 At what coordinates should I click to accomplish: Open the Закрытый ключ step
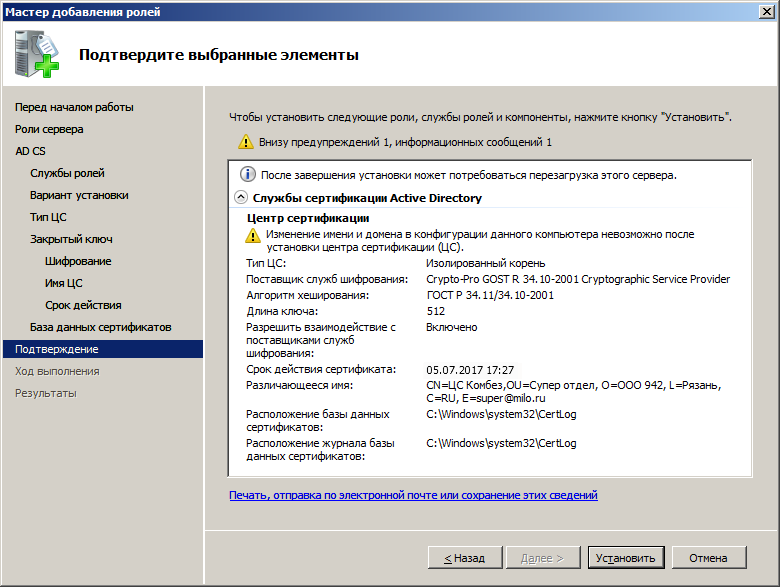coord(71,239)
